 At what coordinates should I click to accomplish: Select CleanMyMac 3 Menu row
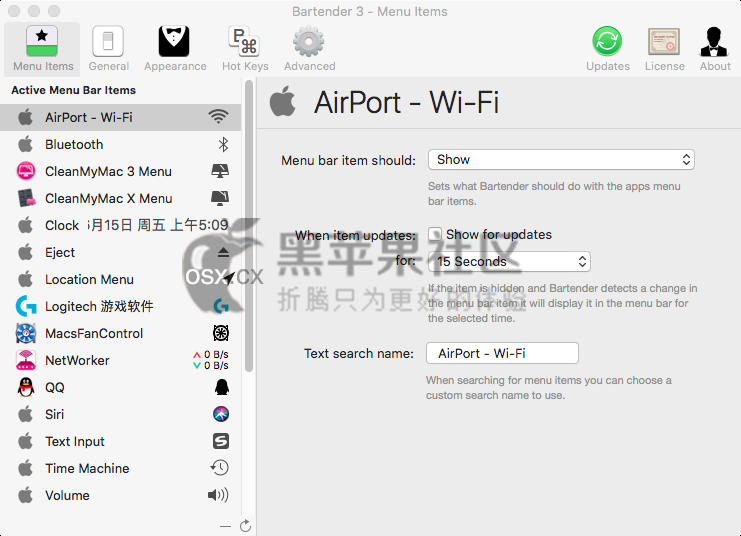point(121,171)
